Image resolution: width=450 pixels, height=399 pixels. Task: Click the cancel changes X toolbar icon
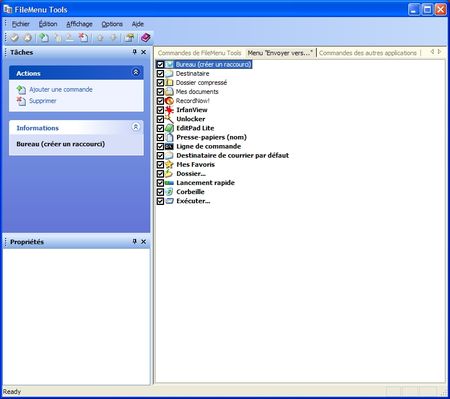(x=28, y=38)
